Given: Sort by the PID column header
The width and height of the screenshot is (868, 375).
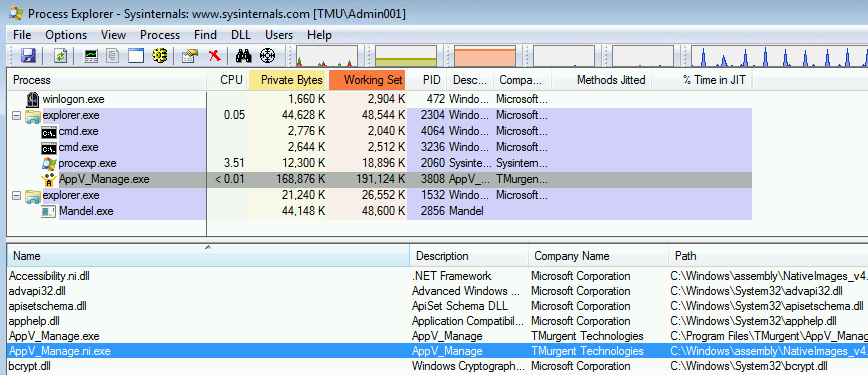Looking at the screenshot, I should click(427, 80).
